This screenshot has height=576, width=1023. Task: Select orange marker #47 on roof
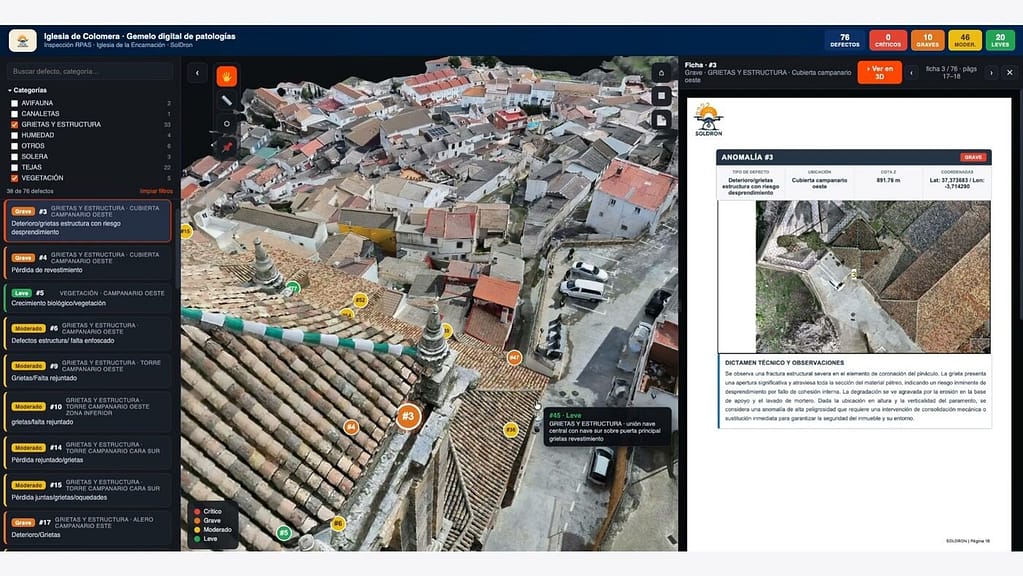point(514,357)
